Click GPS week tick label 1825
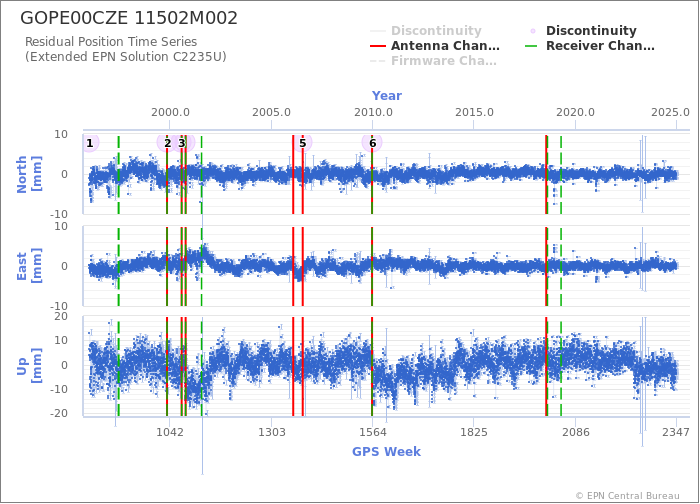The width and height of the screenshot is (700, 504). (x=474, y=432)
